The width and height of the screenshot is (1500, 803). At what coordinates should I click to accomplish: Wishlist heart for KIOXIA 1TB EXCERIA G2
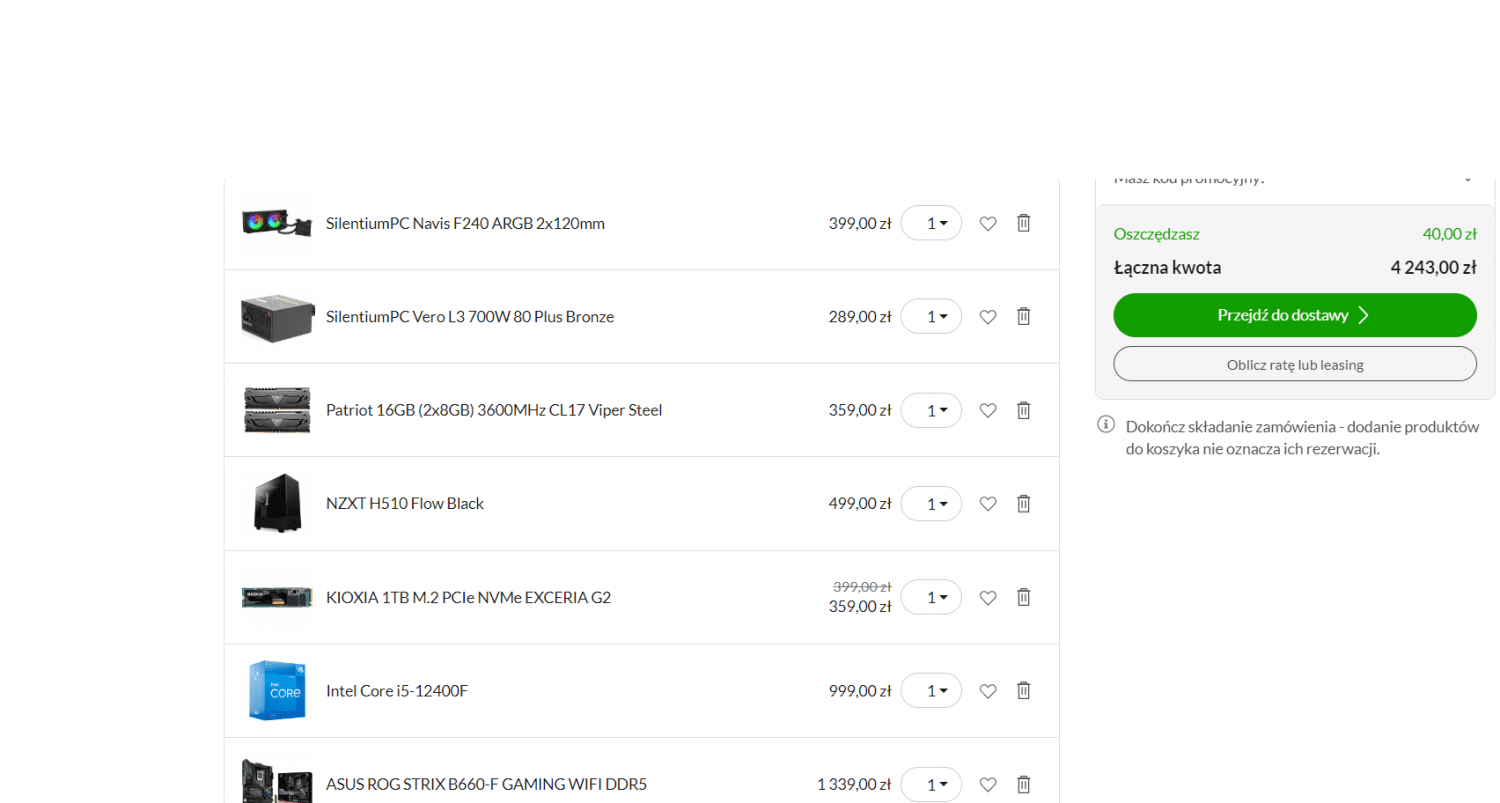pyautogui.click(x=987, y=598)
